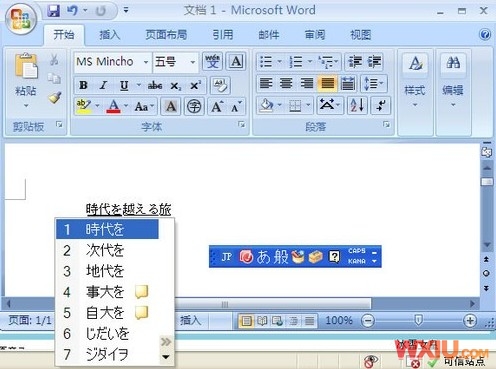This screenshot has height=369, width=496.
Task: Switch to the 开始 tab
Action: [x=64, y=35]
